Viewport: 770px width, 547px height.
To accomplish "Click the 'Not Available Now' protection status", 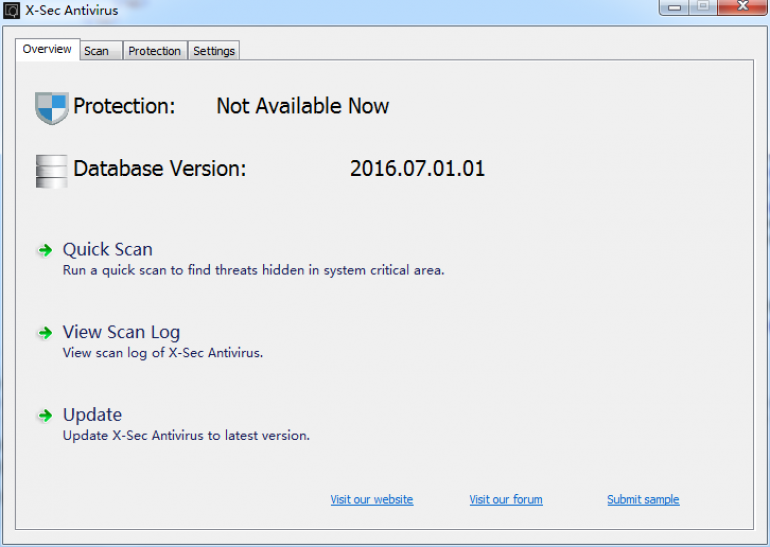I will tap(302, 106).
